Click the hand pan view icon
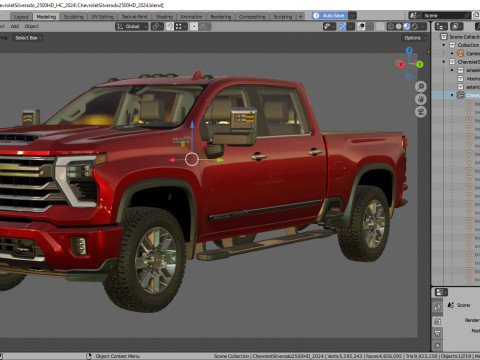The height and width of the screenshot is (360, 480). pyautogui.click(x=421, y=99)
